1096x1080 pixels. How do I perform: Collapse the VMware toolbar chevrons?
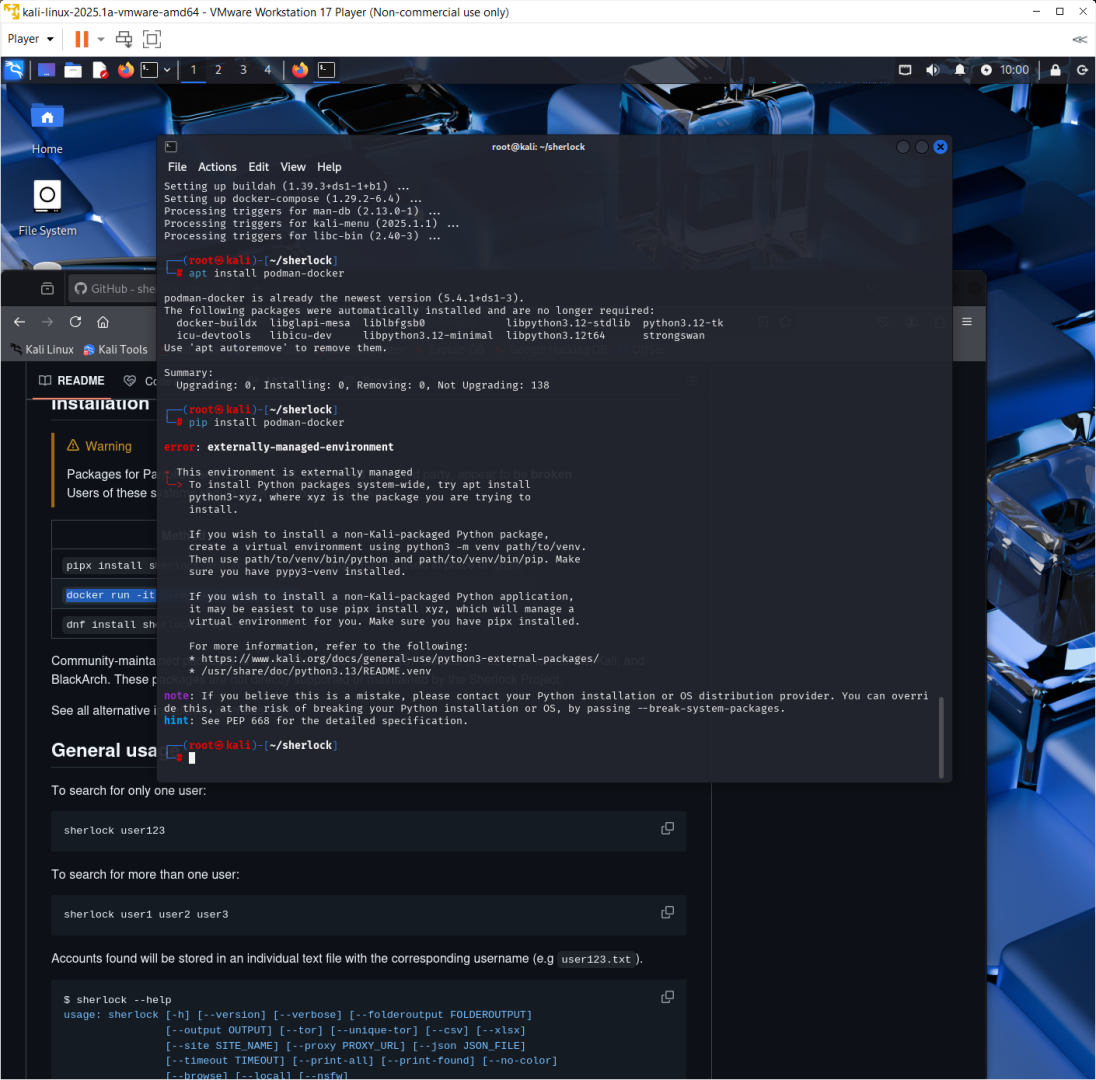(1079, 39)
